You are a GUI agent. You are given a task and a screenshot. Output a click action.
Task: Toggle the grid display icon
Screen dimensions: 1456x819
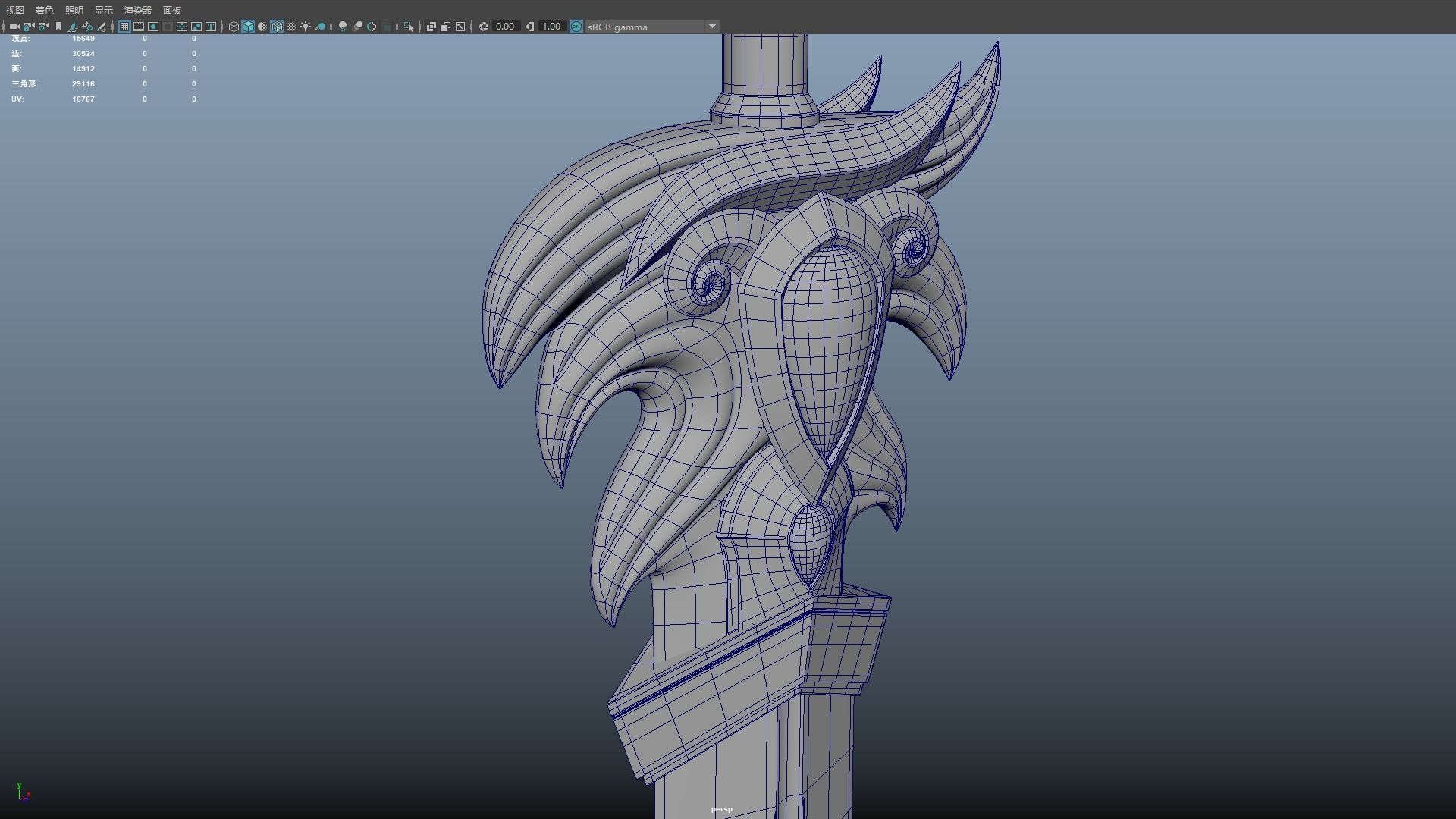(124, 27)
